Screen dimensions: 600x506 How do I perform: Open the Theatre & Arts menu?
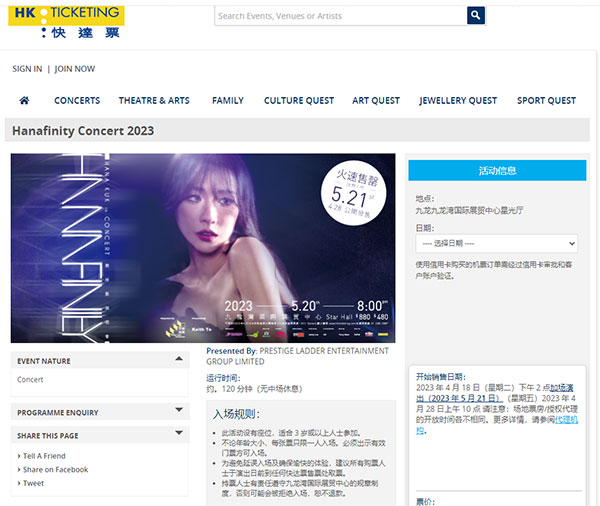(154, 100)
